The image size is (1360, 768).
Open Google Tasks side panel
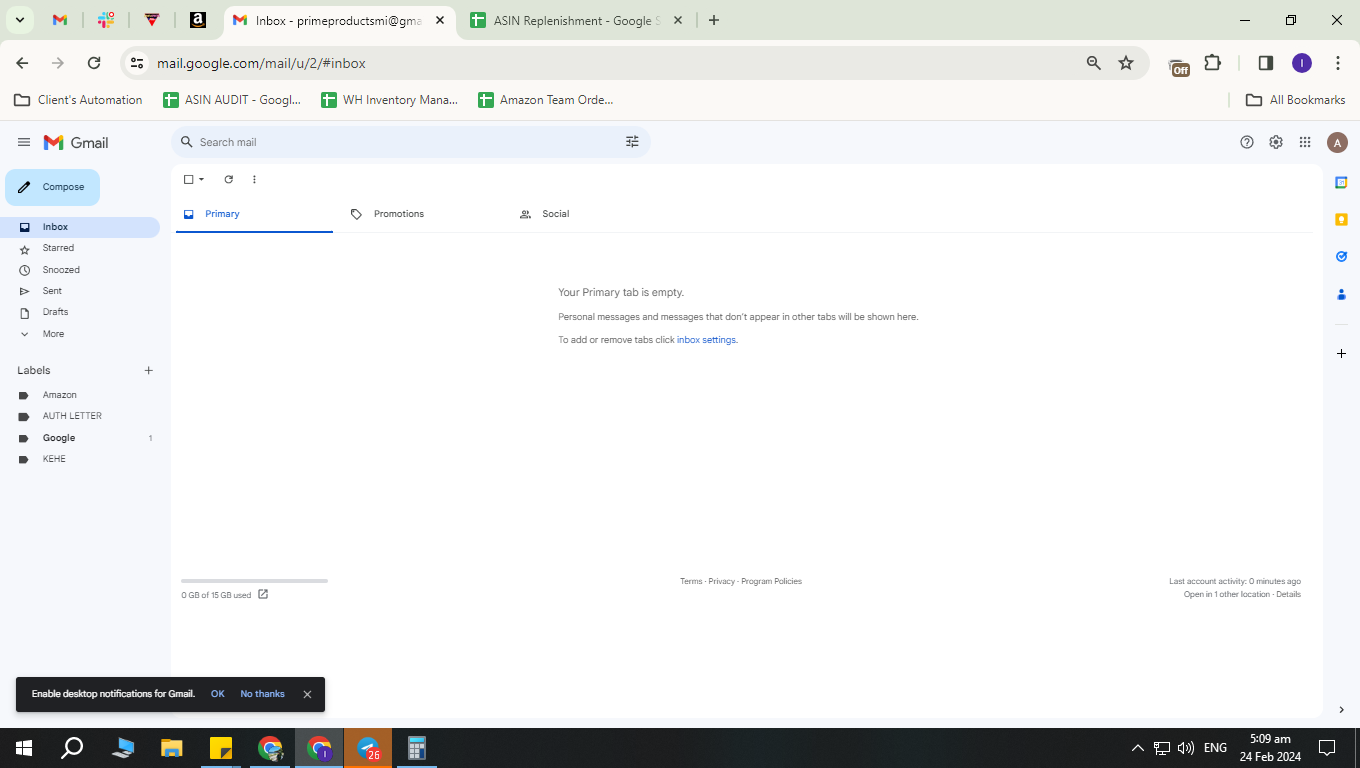pyautogui.click(x=1341, y=257)
